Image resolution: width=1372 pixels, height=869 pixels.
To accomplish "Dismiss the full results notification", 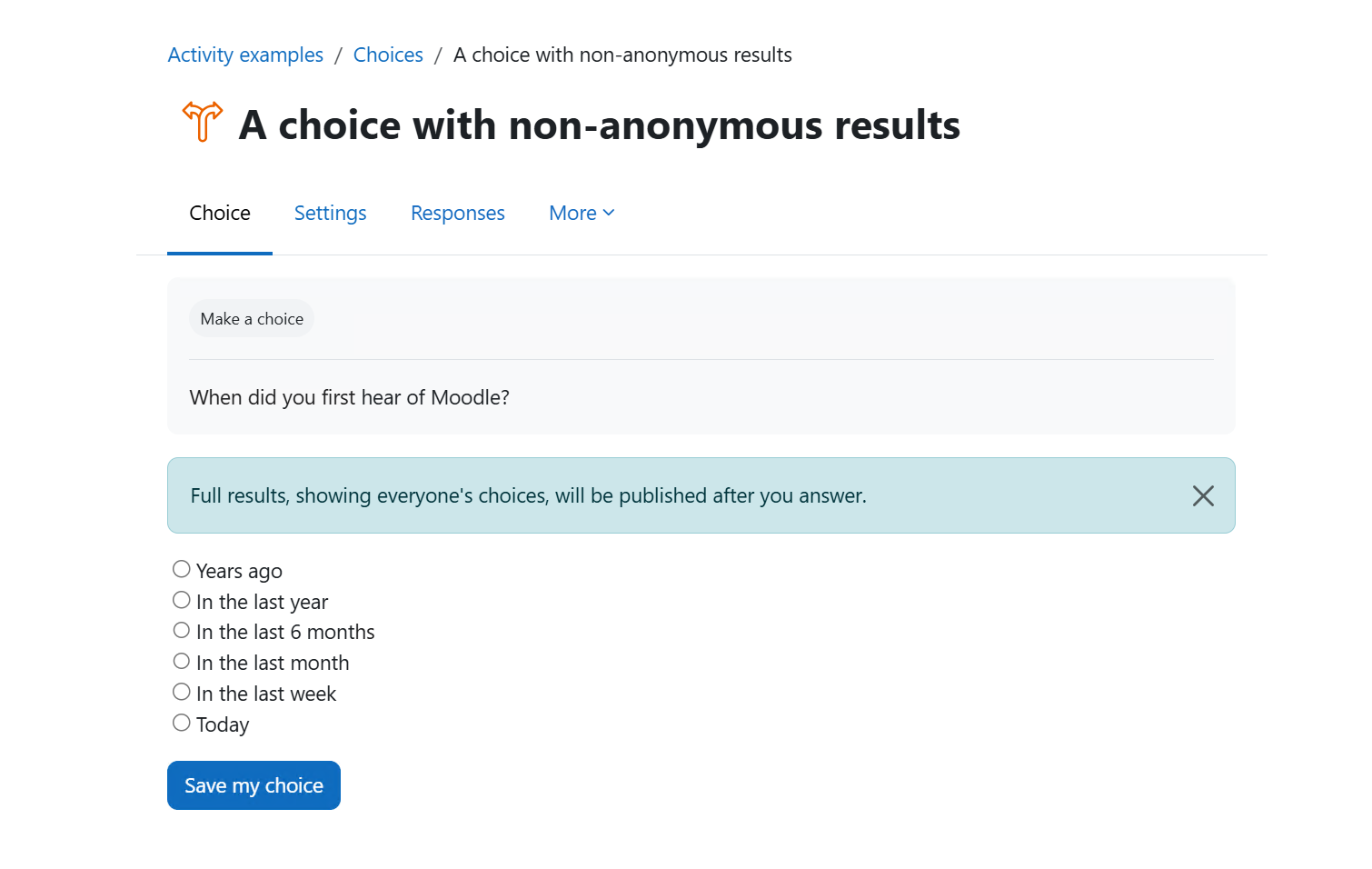I will coord(1203,495).
